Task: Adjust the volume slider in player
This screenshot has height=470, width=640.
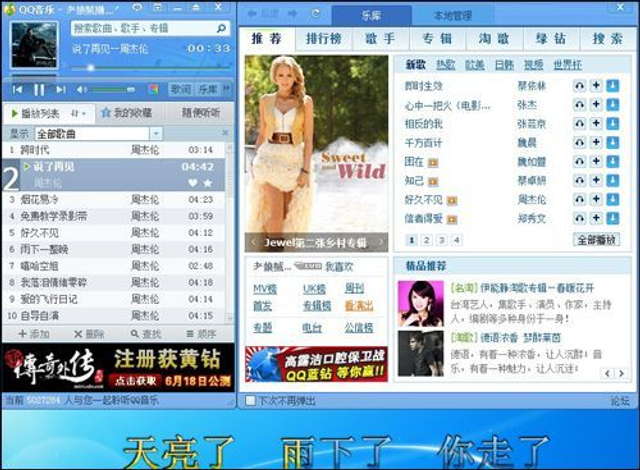Action: click(x=113, y=89)
